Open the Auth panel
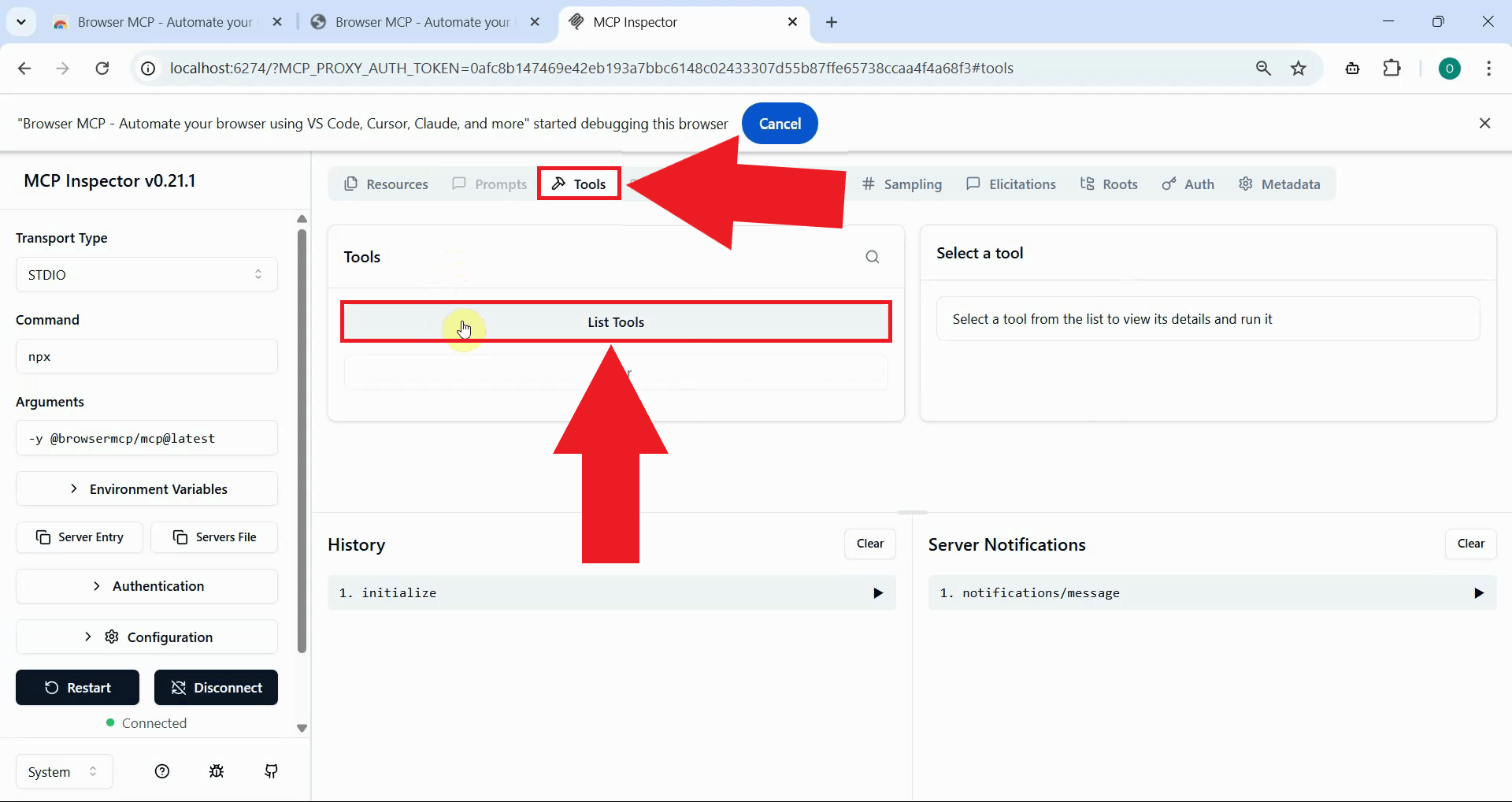This screenshot has width=1512, height=802. pyautogui.click(x=1188, y=184)
